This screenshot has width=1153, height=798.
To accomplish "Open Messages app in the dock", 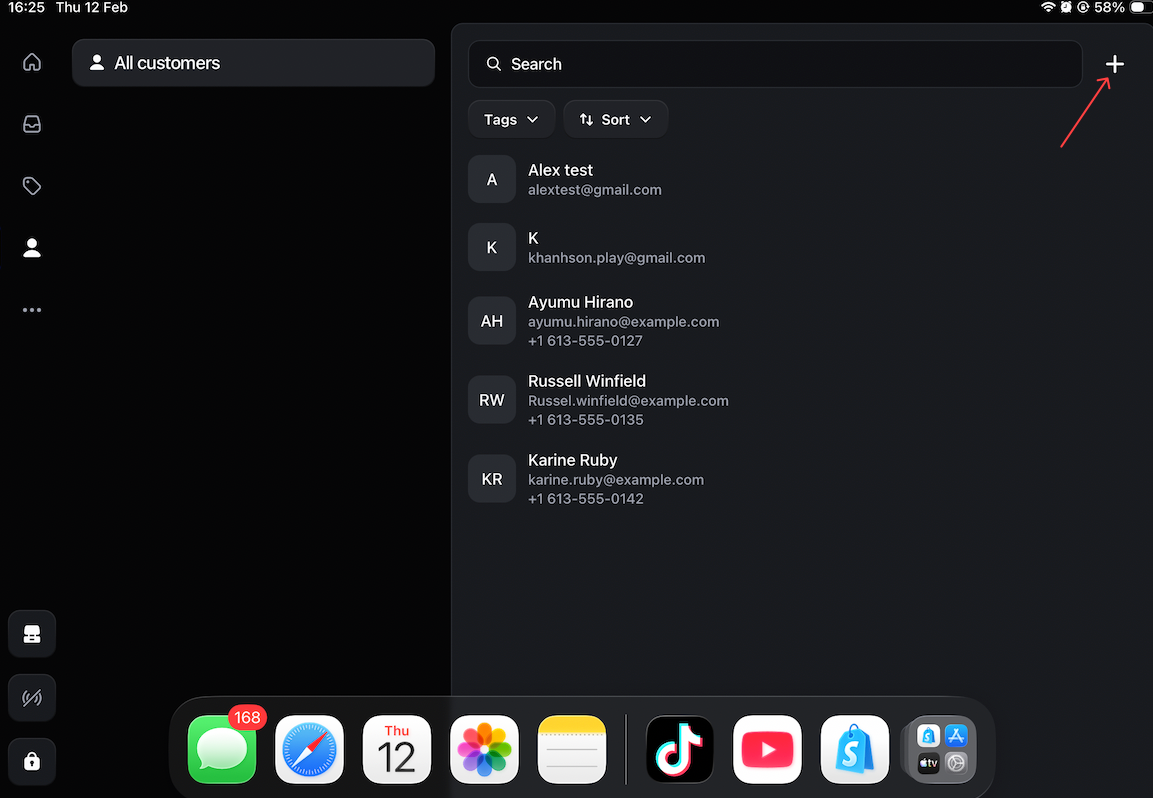I will click(222, 750).
